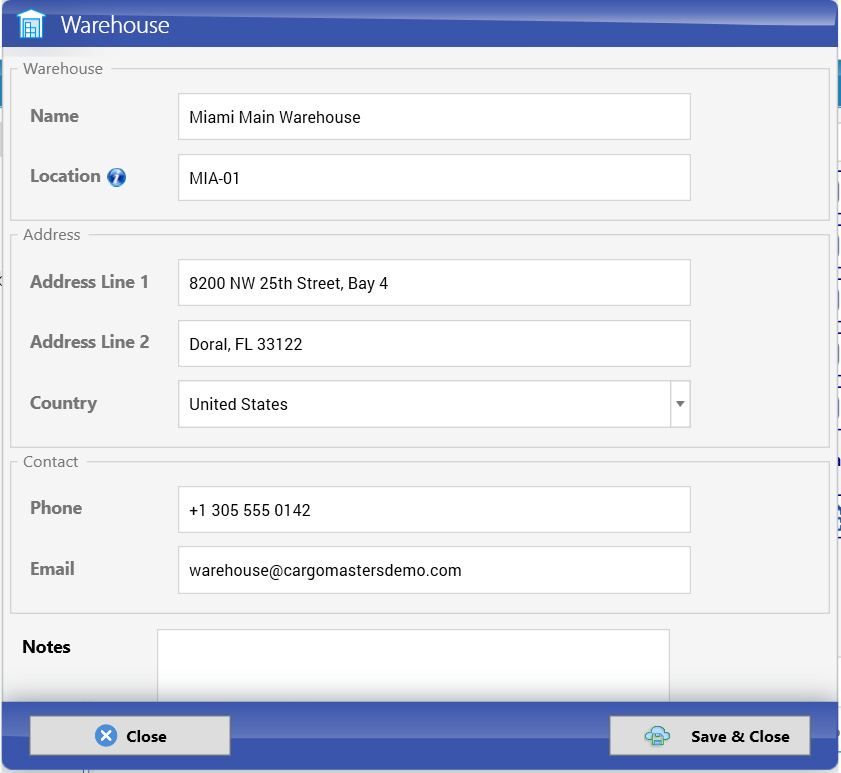Click the Location info icon
Viewport: 841px width, 773px height.
click(x=116, y=177)
